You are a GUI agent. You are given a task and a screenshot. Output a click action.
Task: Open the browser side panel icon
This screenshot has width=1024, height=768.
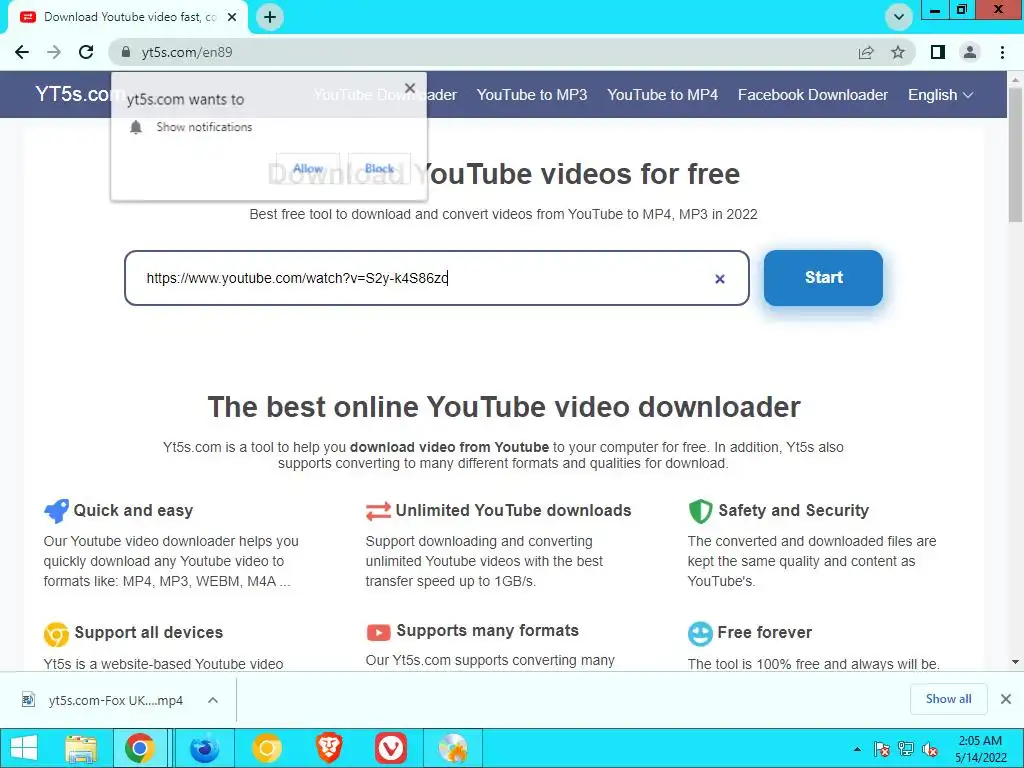click(938, 52)
